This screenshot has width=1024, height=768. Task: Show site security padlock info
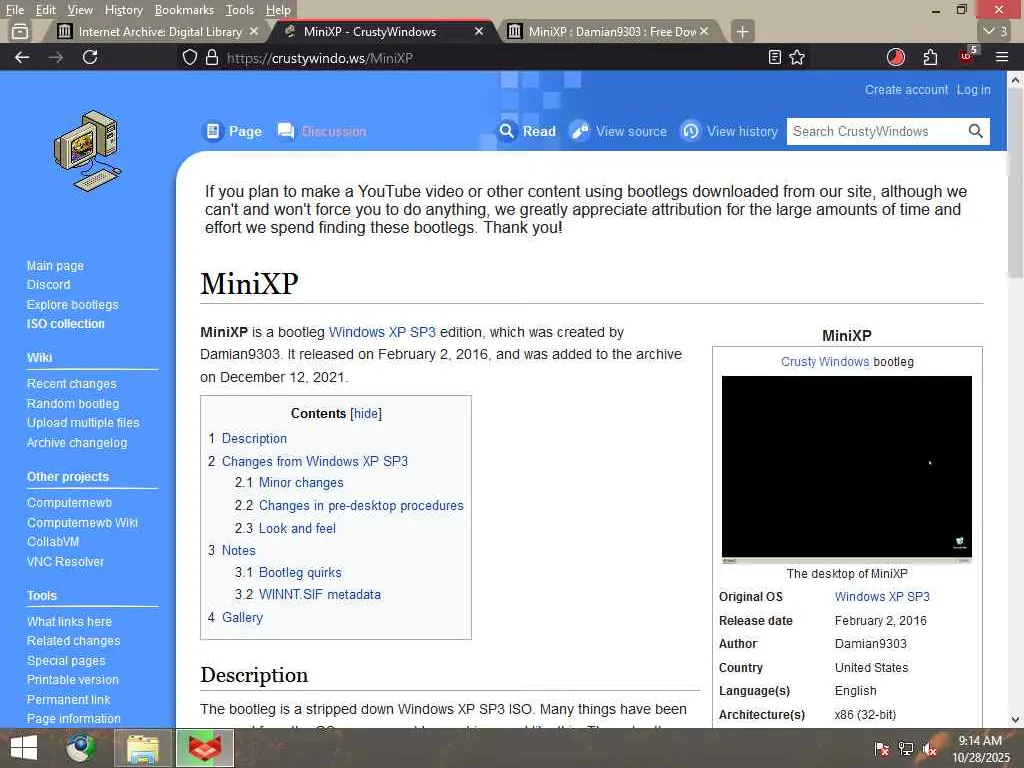pos(212,57)
